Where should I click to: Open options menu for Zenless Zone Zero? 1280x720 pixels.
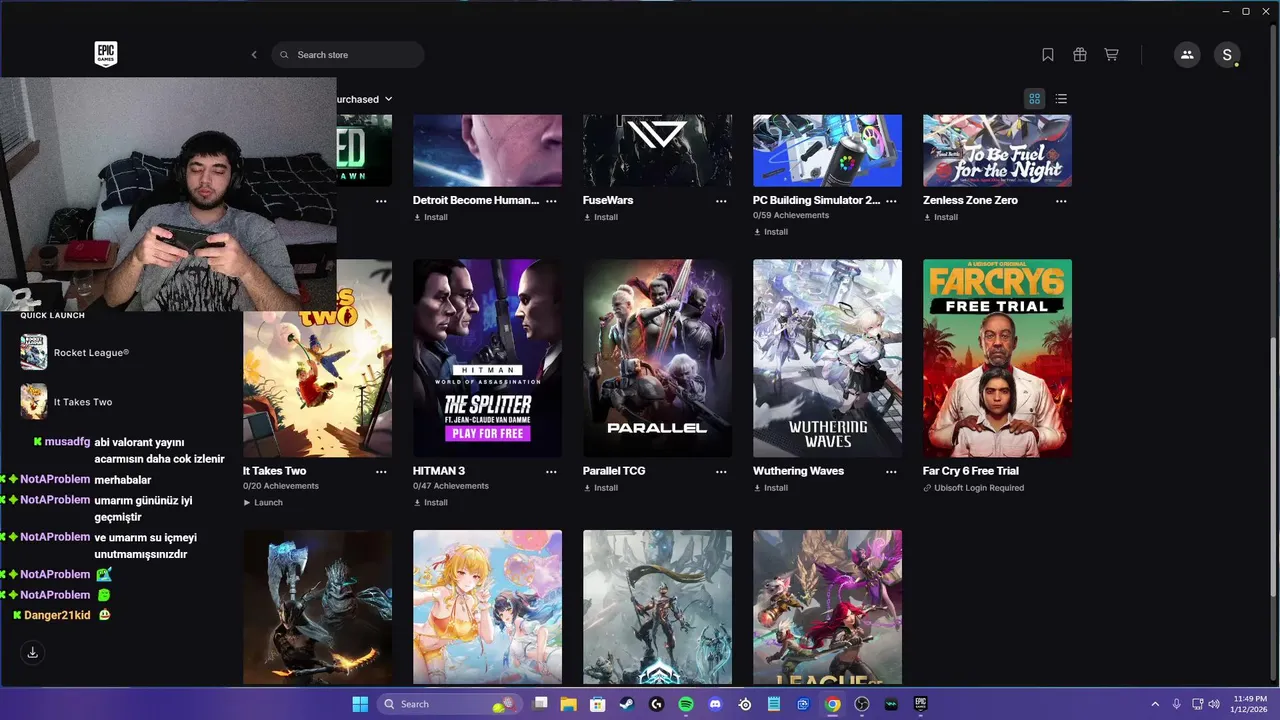[1061, 201]
